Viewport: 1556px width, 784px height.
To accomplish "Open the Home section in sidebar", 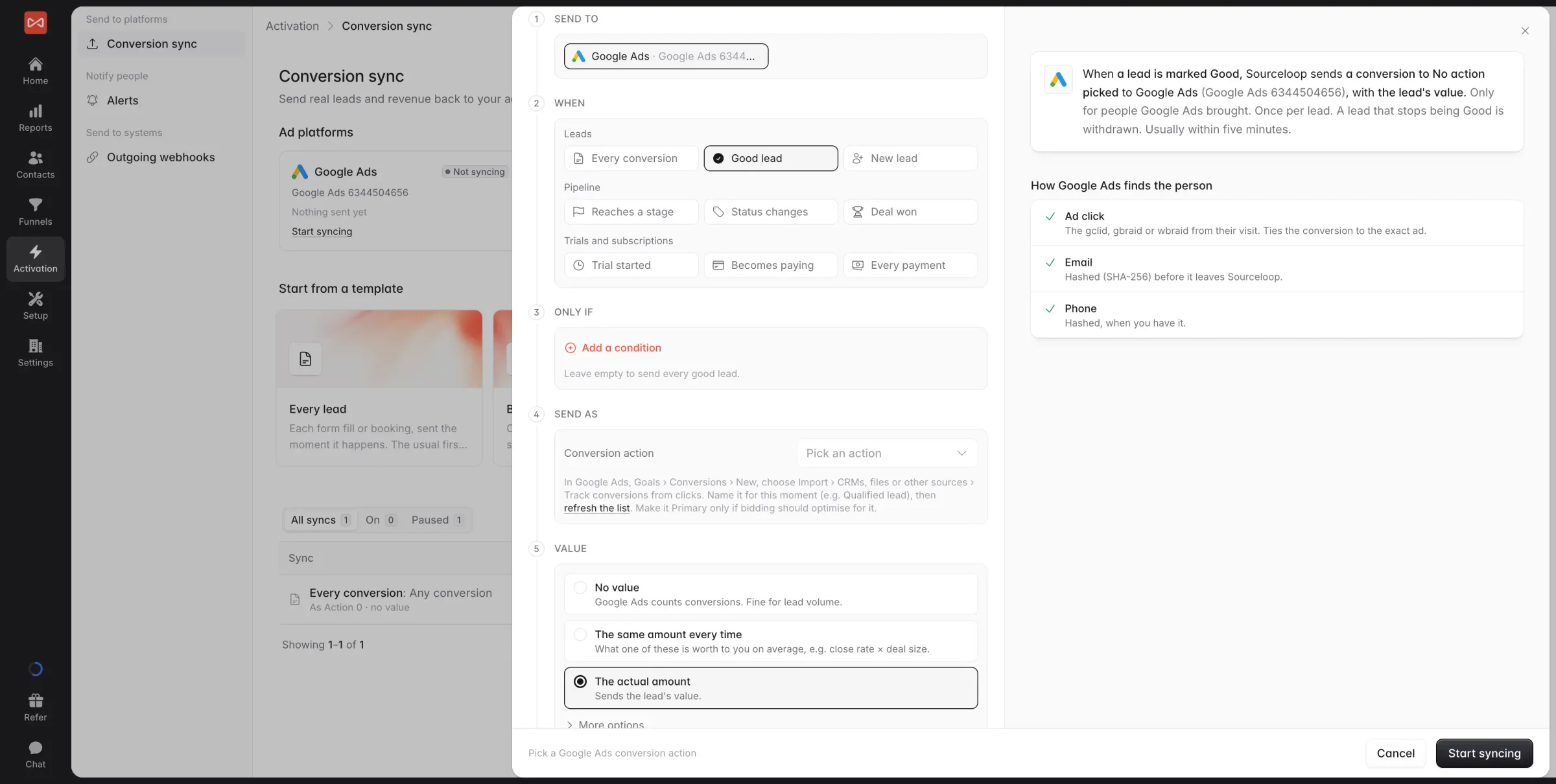I will point(35,71).
